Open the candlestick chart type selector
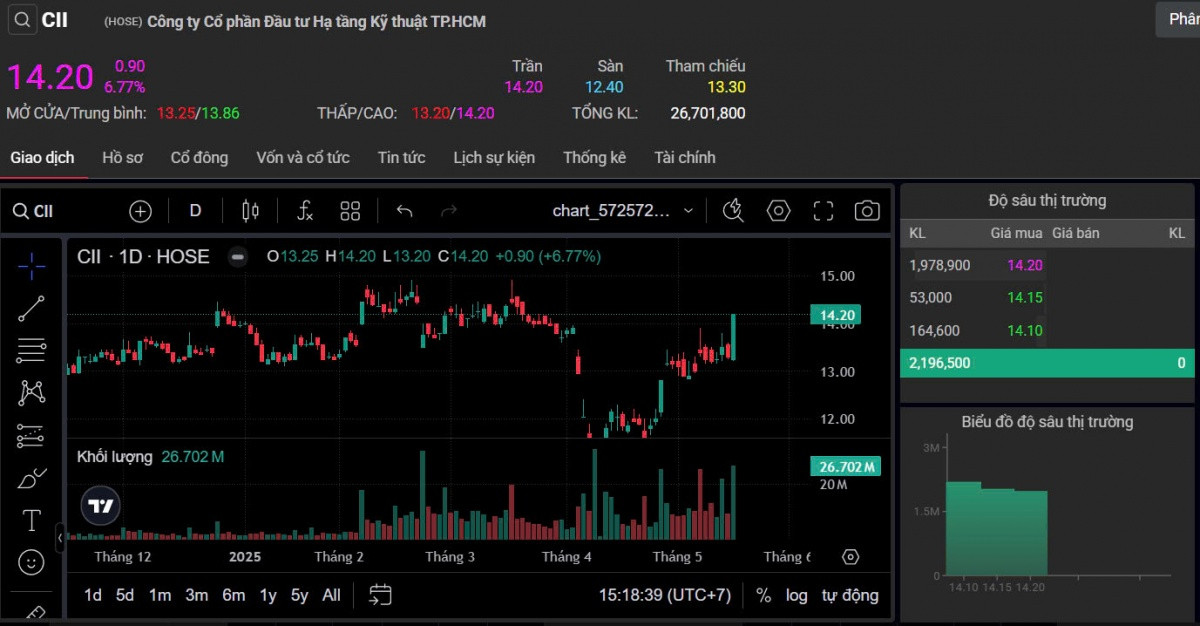 (250, 211)
